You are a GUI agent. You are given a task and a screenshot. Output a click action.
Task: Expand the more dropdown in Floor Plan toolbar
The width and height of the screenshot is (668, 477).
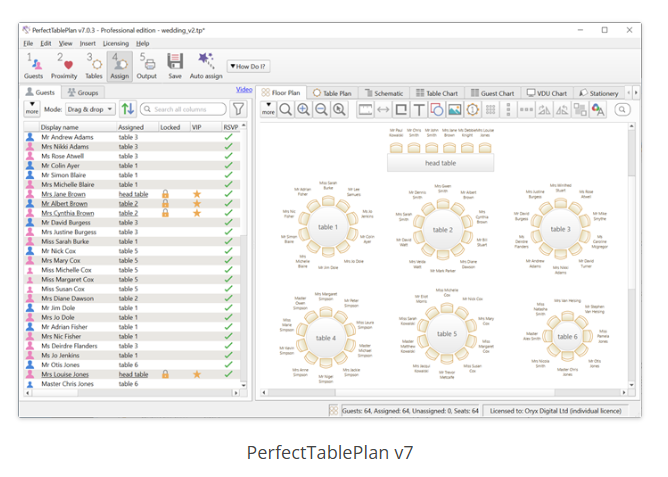268,110
